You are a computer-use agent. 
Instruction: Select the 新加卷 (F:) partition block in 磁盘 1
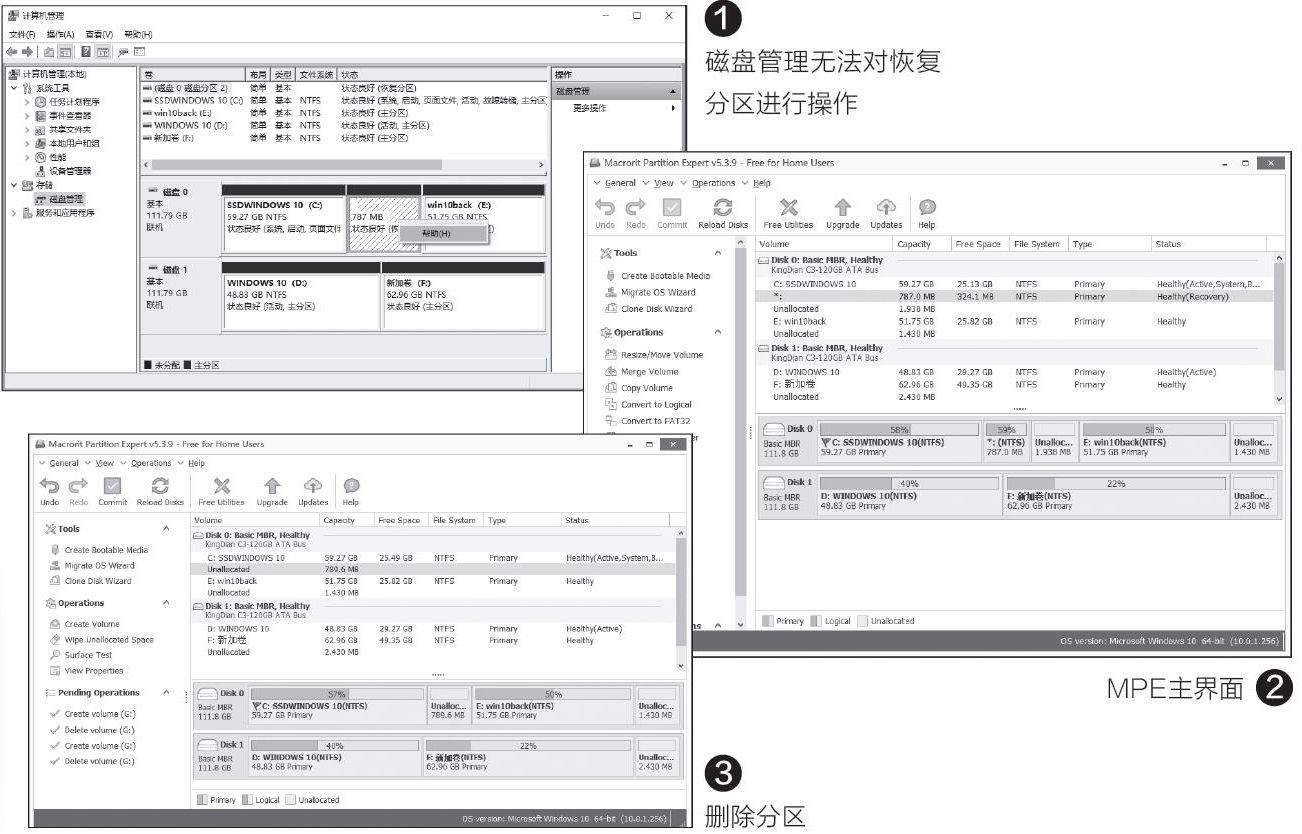pyautogui.click(x=464, y=295)
